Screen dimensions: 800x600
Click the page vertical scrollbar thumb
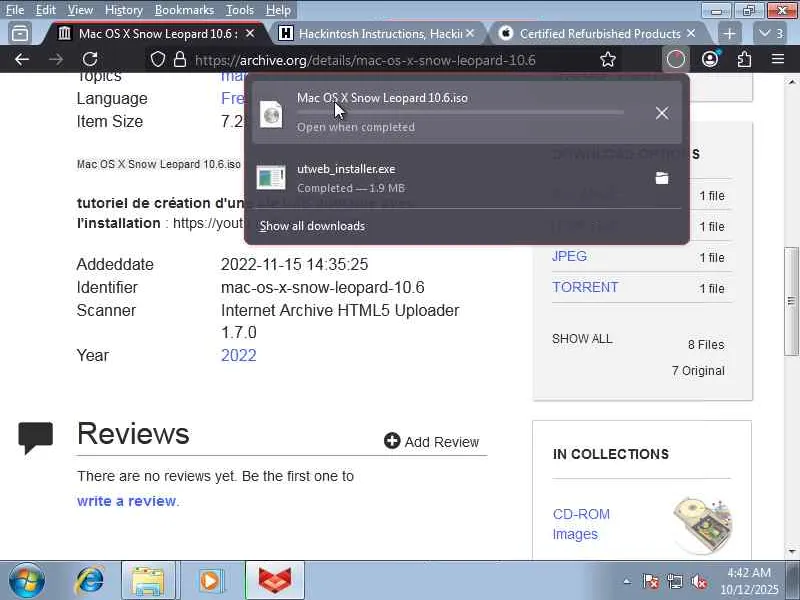coord(791,301)
